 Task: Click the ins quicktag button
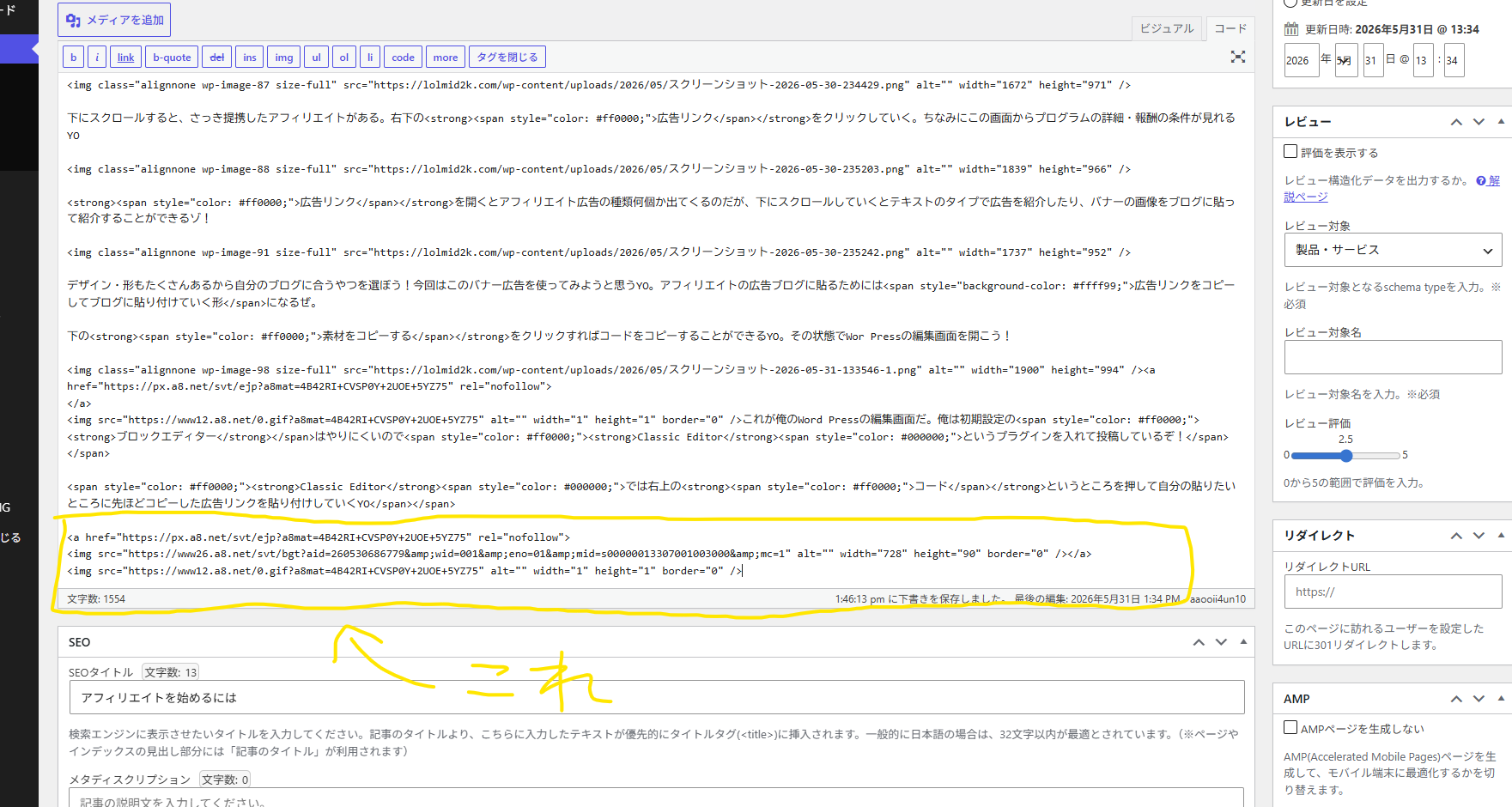[x=250, y=58]
